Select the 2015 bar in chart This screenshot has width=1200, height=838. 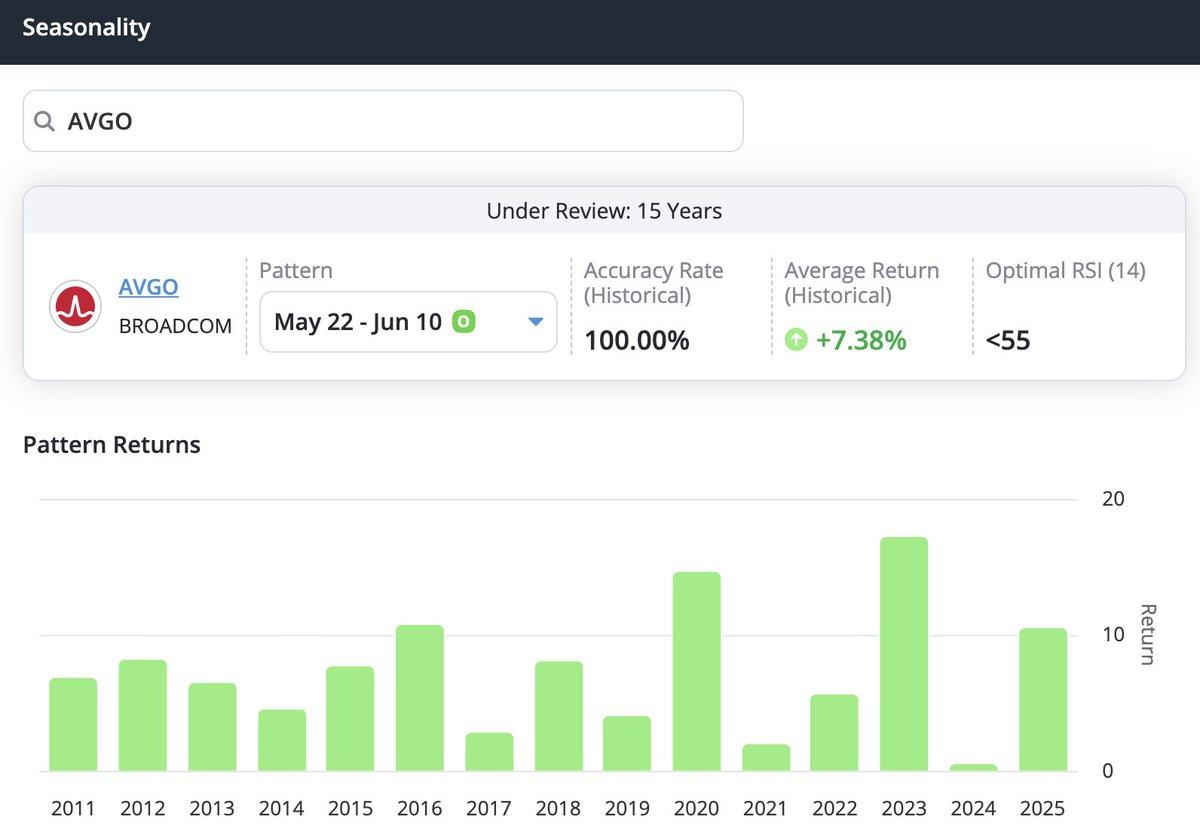[x=350, y=719]
